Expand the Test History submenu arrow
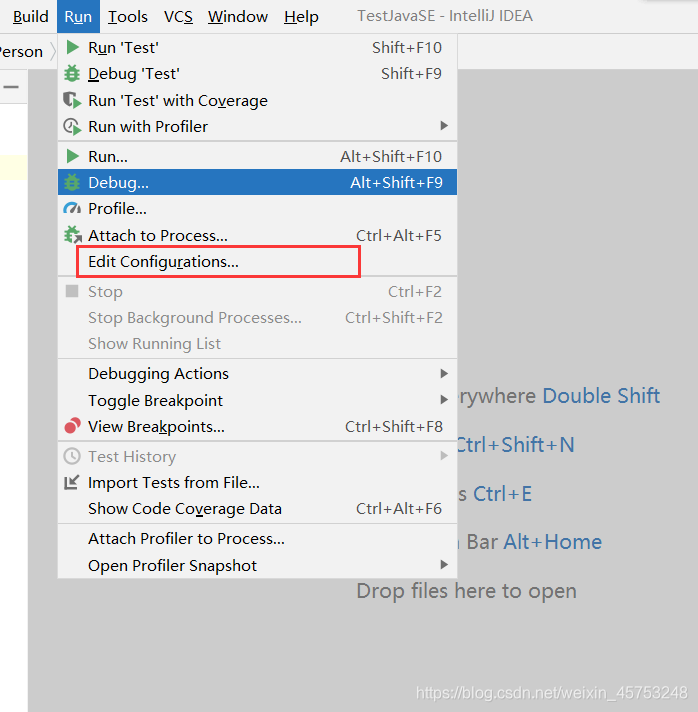 click(444, 455)
